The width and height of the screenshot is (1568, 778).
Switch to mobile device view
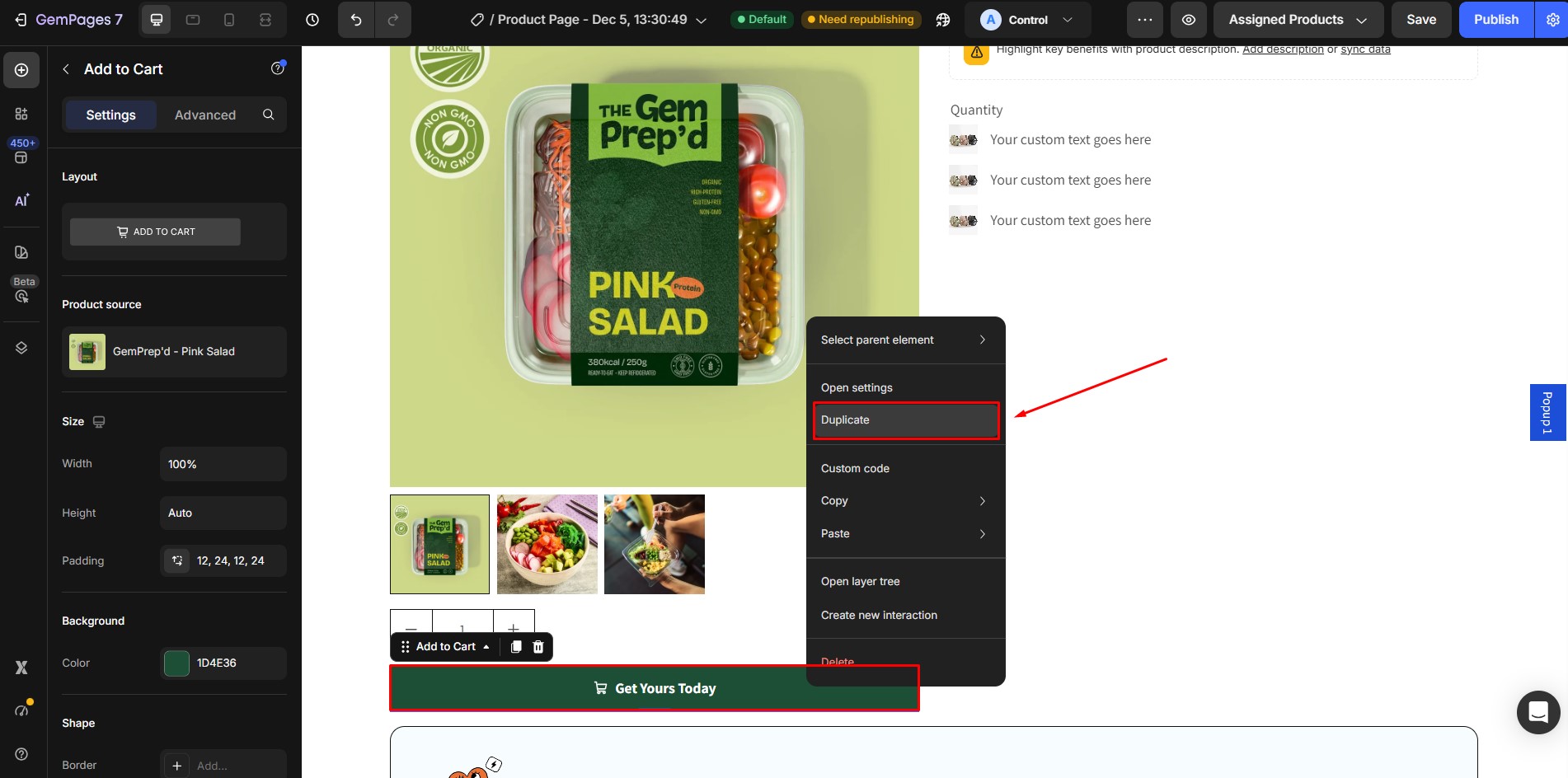click(229, 20)
